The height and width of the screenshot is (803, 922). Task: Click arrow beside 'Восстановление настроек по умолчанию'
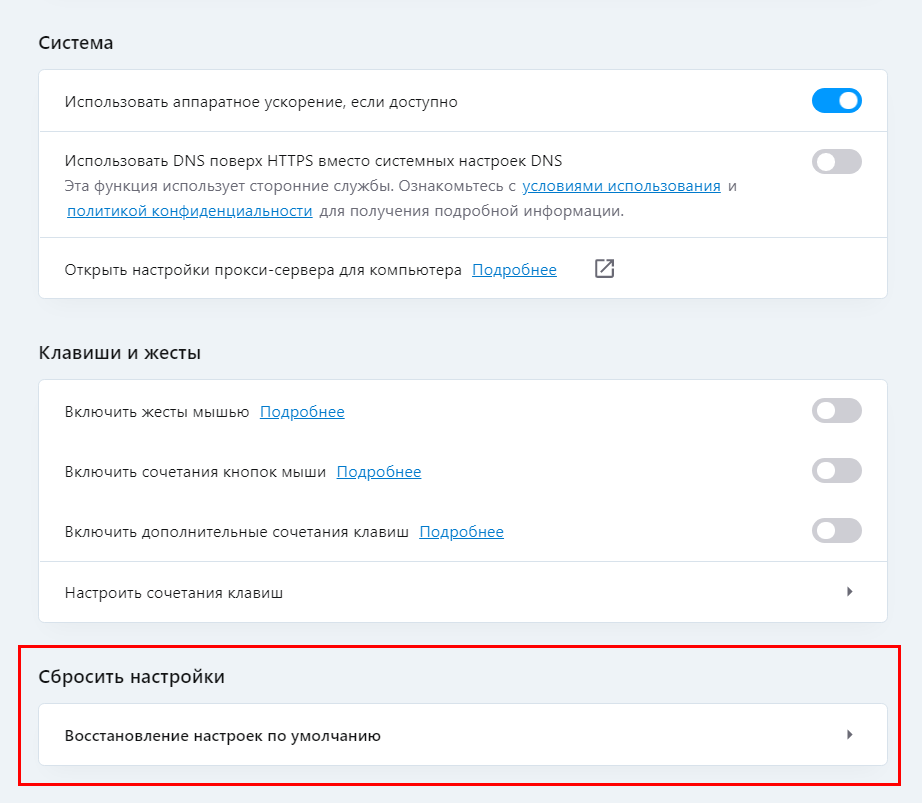tap(849, 735)
